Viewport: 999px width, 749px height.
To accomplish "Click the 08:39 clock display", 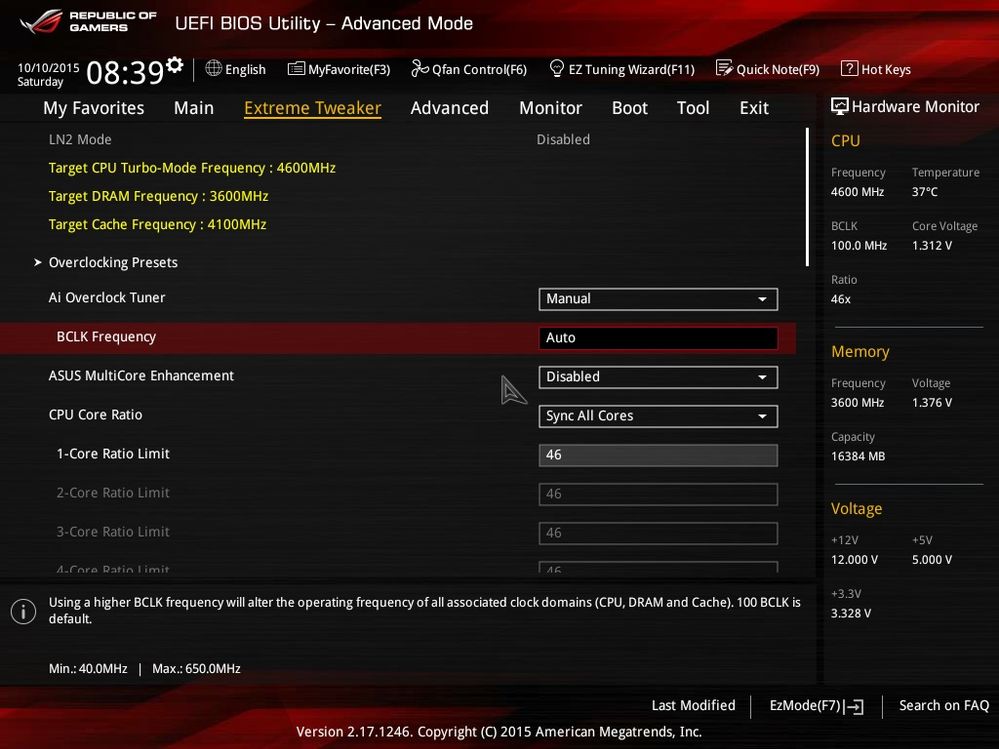I will coord(125,73).
